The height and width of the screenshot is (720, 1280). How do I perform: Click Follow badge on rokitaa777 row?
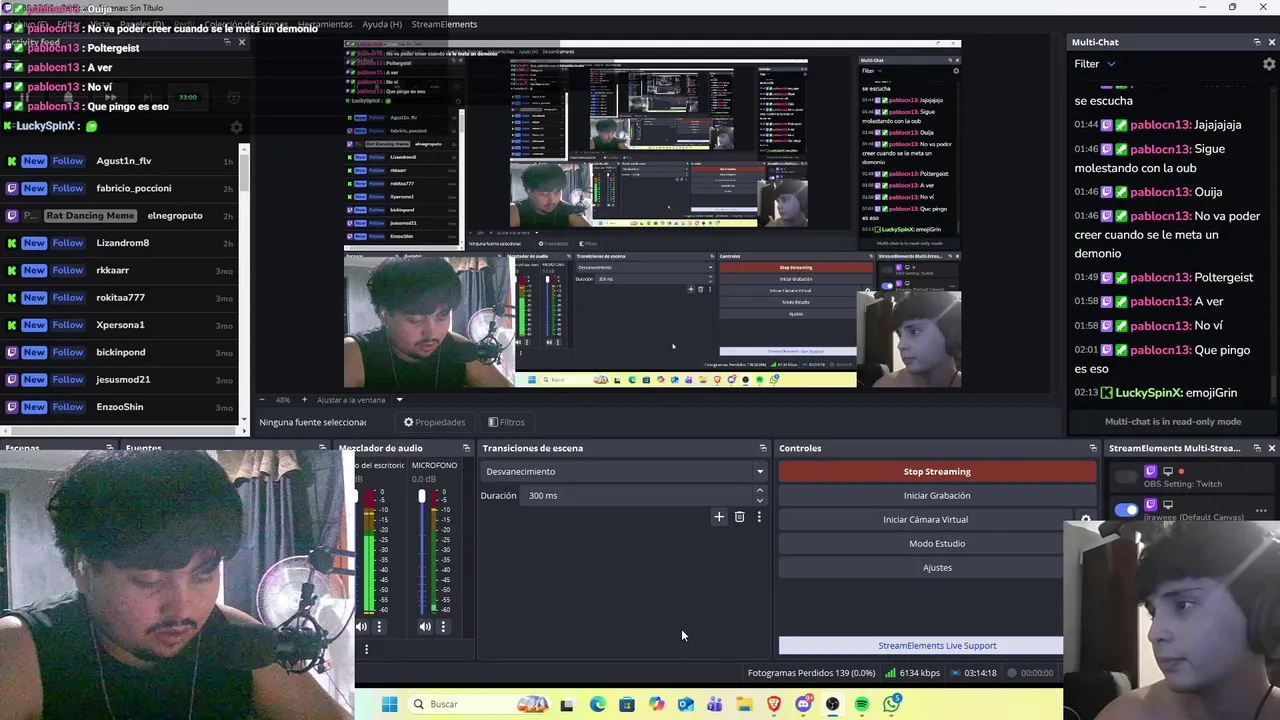coord(68,297)
